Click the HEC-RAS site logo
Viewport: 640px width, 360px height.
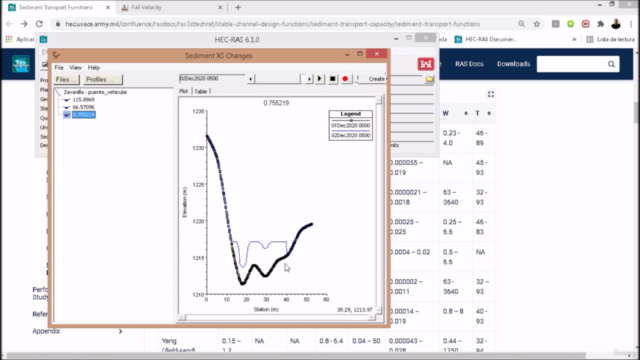[x=20, y=64]
